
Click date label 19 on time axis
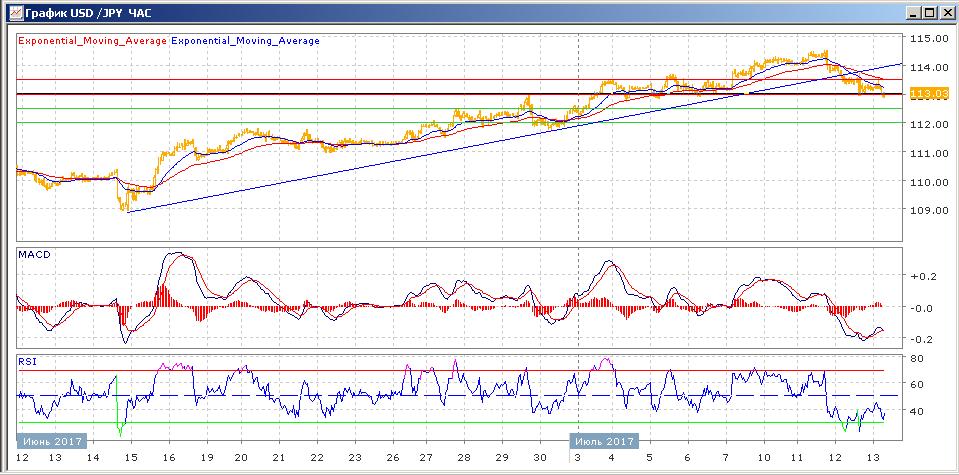207,458
